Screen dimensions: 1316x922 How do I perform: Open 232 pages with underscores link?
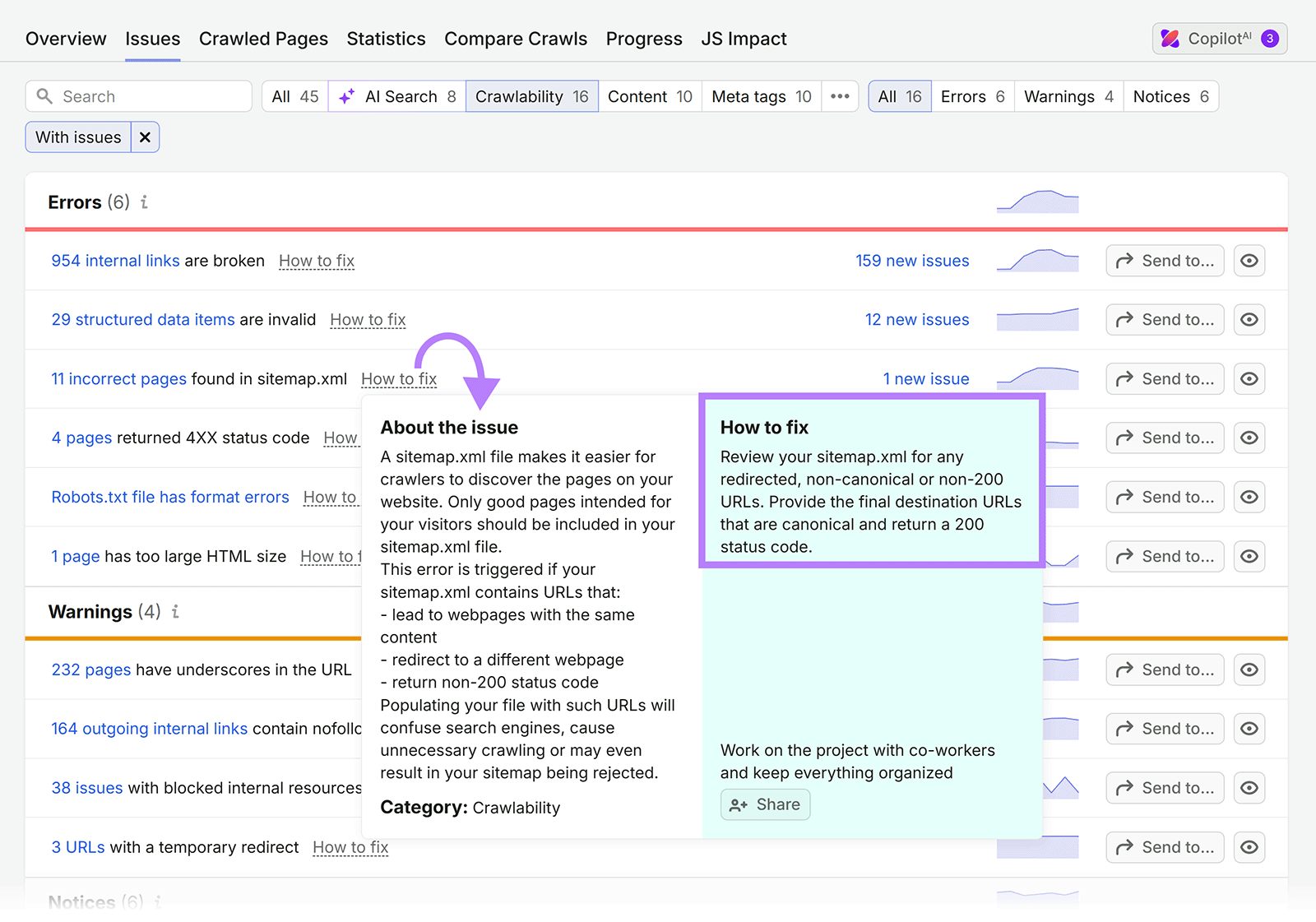point(91,670)
